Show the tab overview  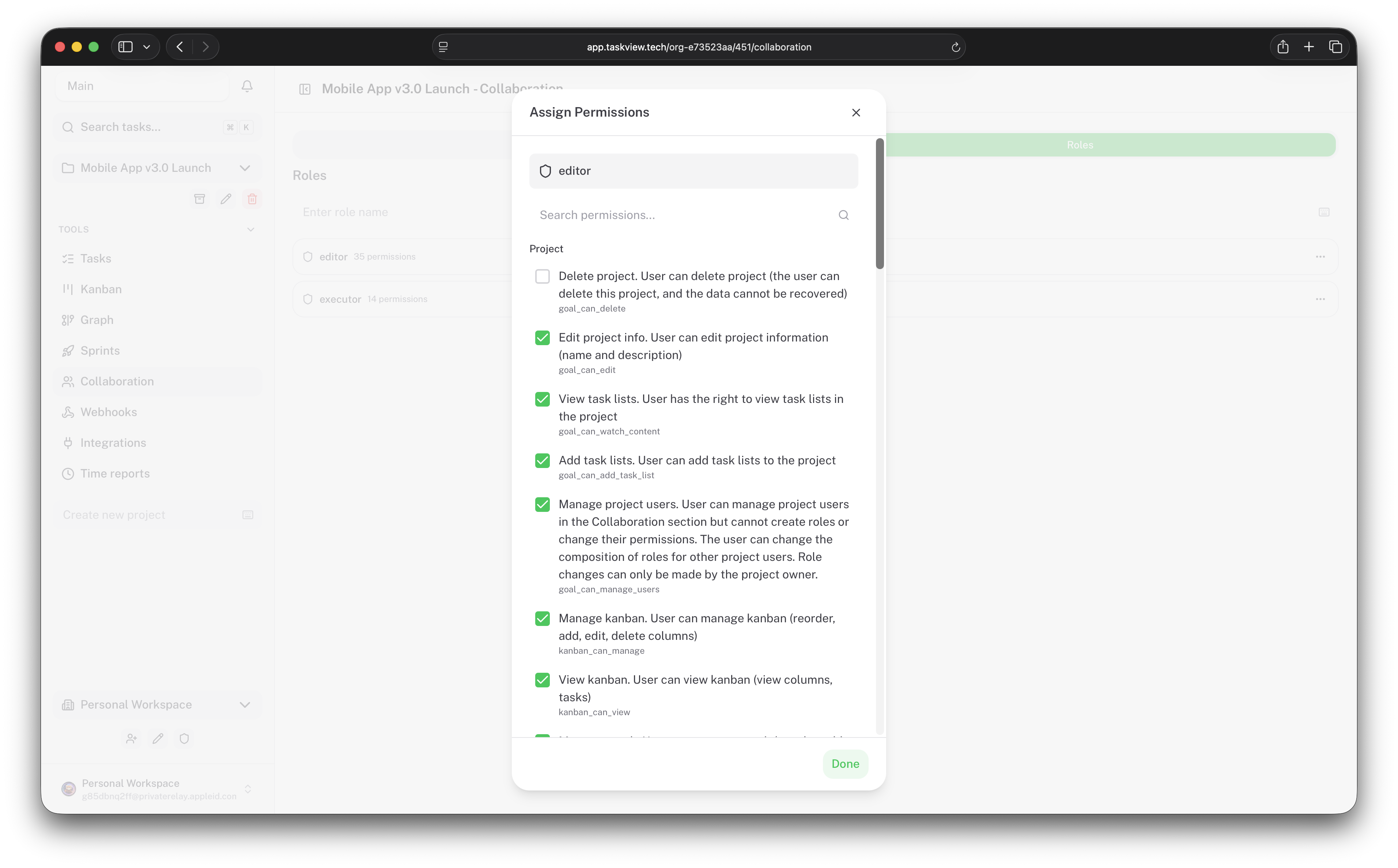point(1335,46)
